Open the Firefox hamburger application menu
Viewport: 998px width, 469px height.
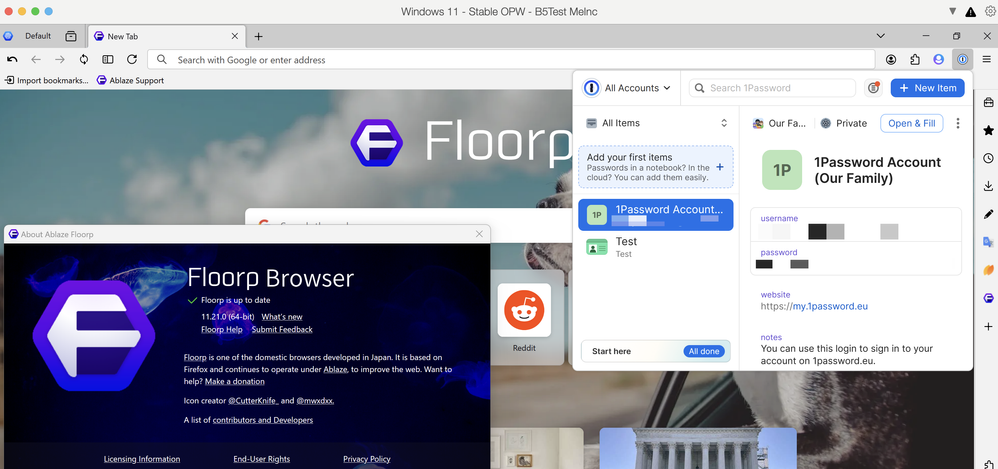tap(987, 60)
